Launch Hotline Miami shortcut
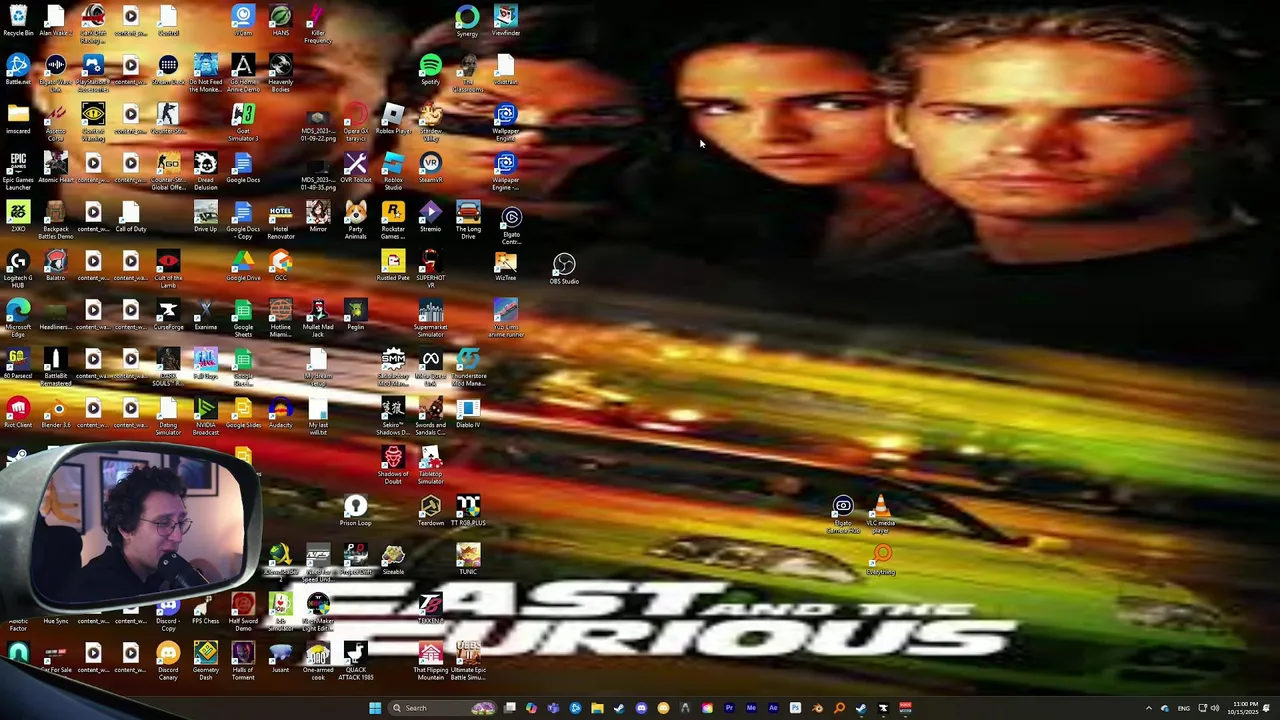Screen dimensions: 1280x720 click(280, 317)
